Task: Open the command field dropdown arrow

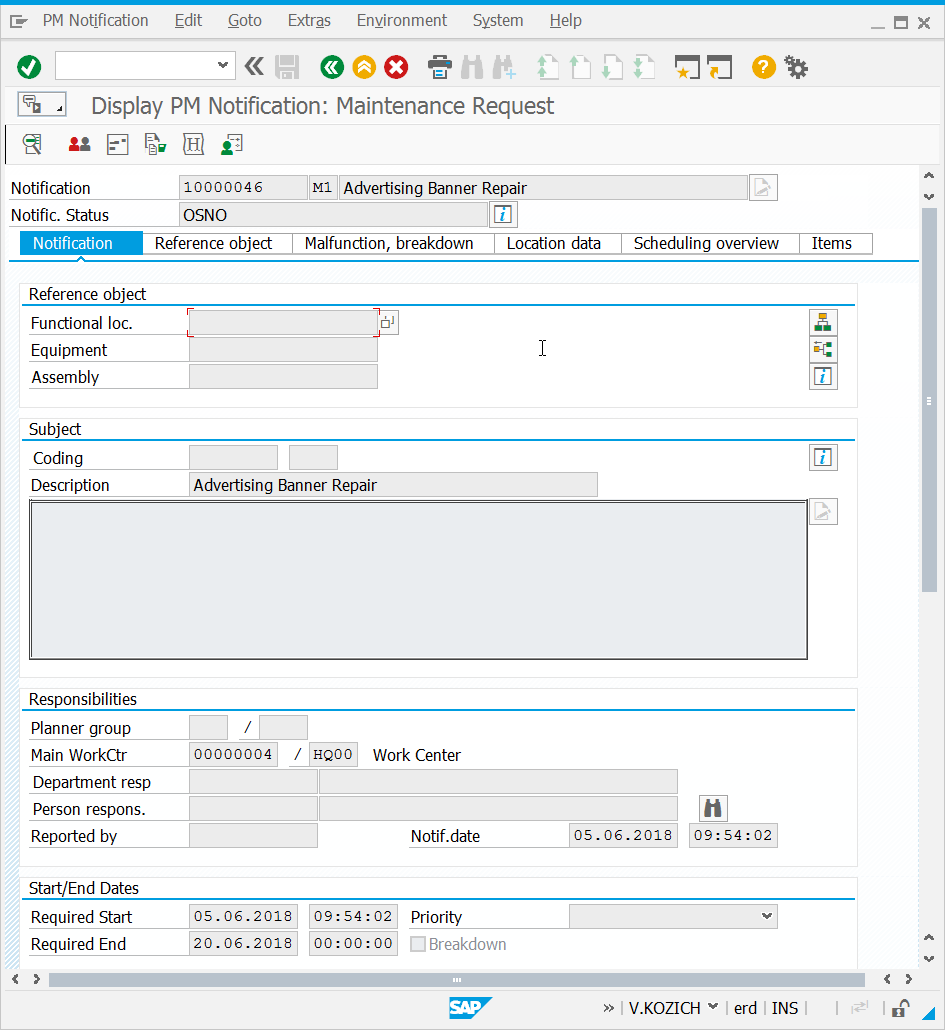Action: click(x=223, y=65)
